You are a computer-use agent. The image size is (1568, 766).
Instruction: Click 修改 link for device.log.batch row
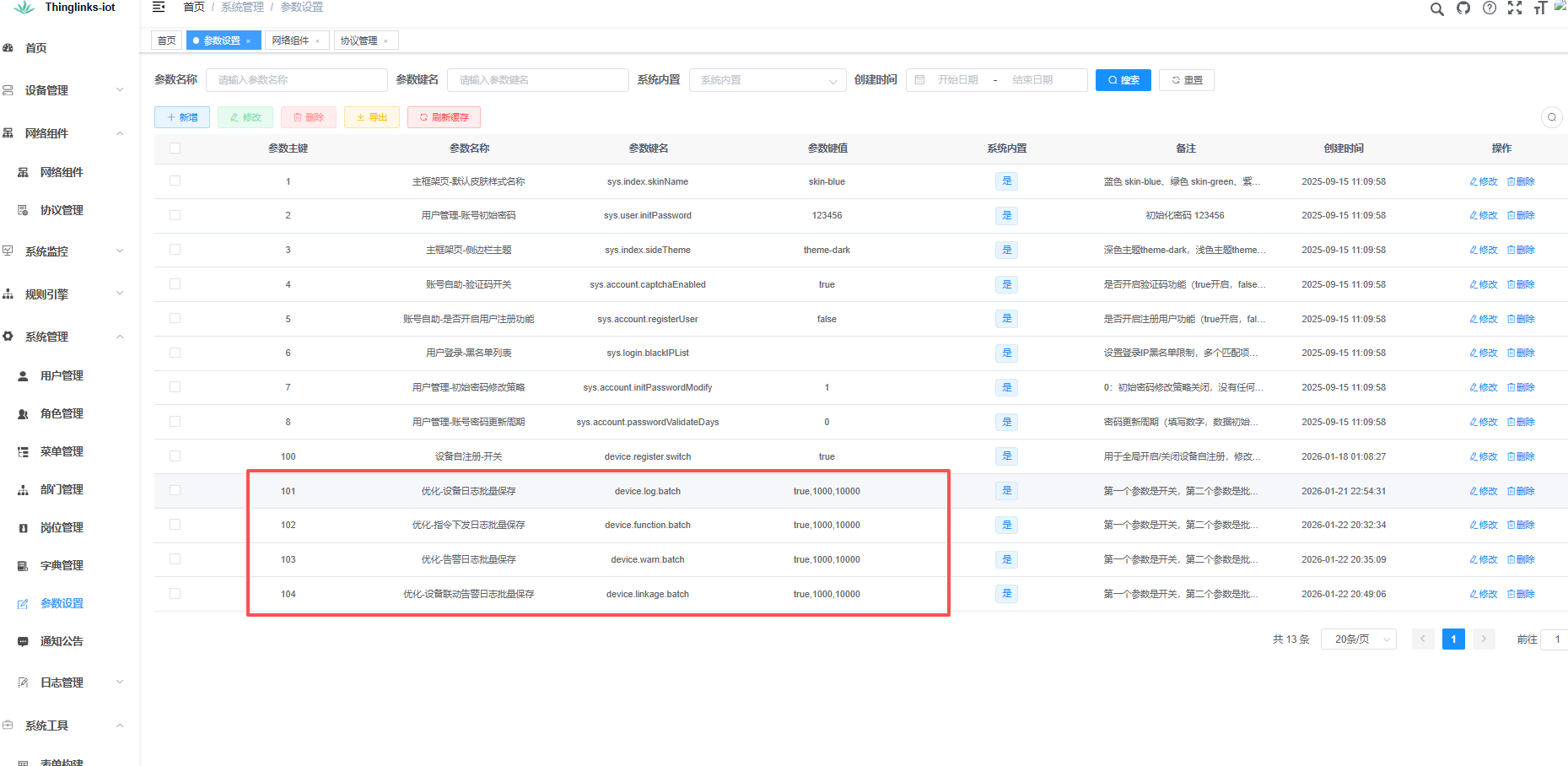(1484, 491)
